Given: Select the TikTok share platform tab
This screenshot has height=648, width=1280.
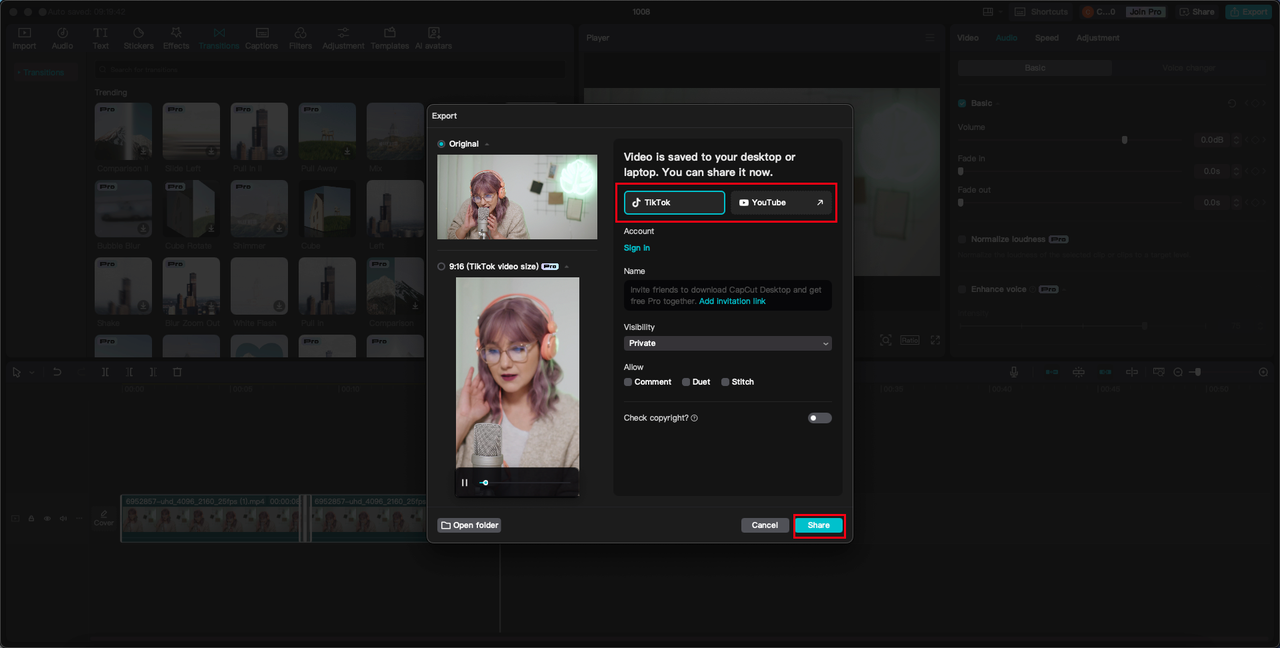Looking at the screenshot, I should pyautogui.click(x=675, y=202).
